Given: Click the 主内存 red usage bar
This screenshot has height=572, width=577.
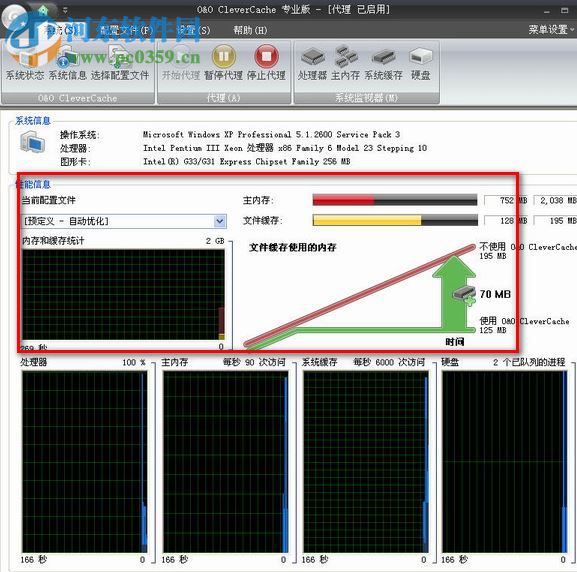Looking at the screenshot, I should [x=394, y=200].
